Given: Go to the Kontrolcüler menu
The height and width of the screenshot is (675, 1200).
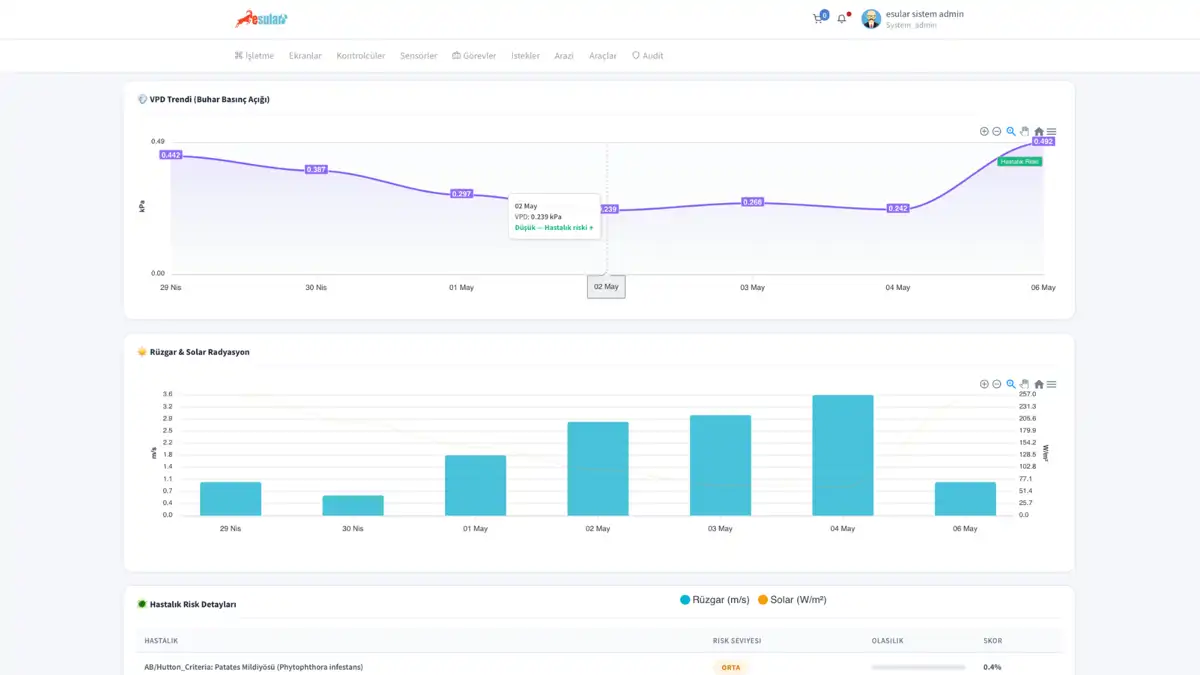Looking at the screenshot, I should pyautogui.click(x=361, y=56).
